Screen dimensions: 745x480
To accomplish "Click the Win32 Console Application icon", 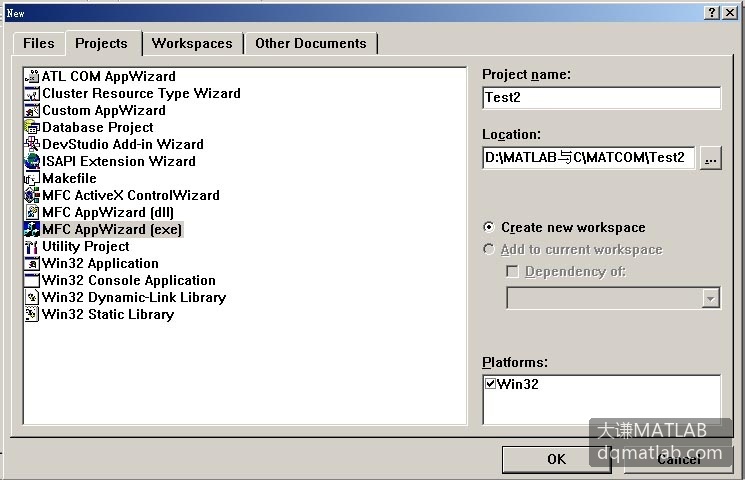I will click(32, 280).
